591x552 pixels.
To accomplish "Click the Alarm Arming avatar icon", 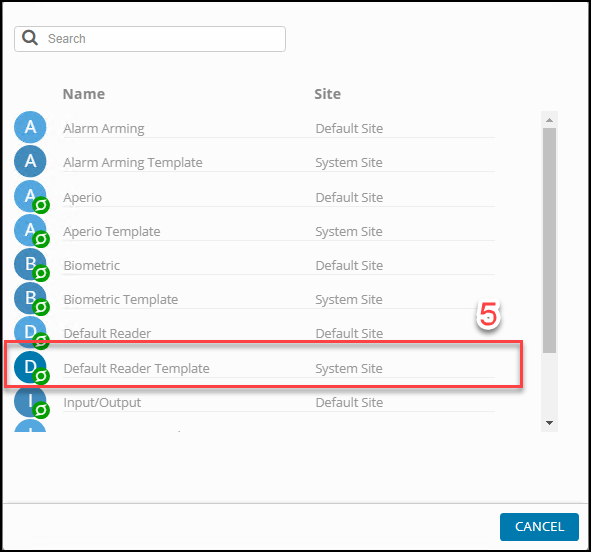I will tap(30, 127).
